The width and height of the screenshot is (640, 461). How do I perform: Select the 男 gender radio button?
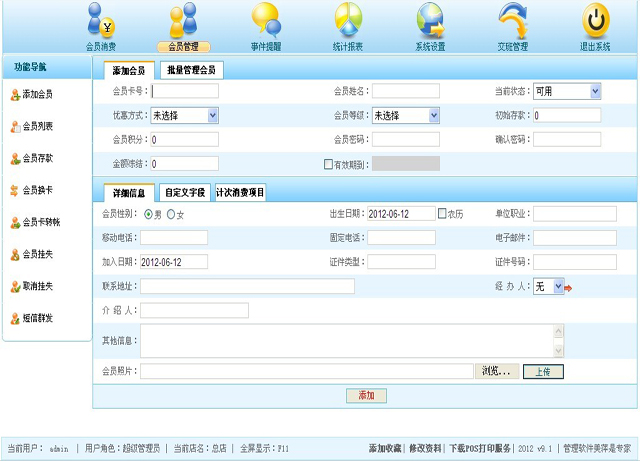[x=149, y=214]
